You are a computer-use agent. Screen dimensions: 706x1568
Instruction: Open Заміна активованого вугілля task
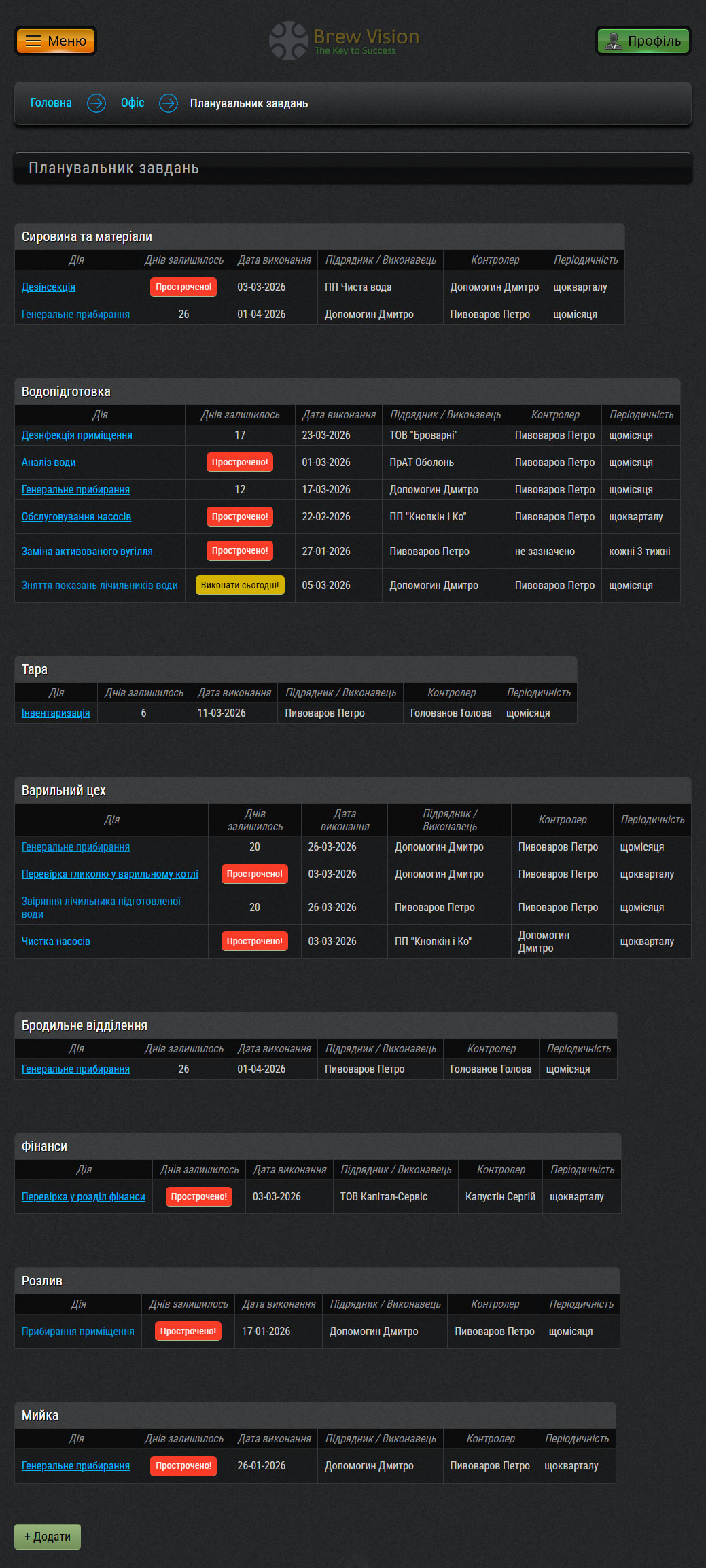tap(87, 552)
